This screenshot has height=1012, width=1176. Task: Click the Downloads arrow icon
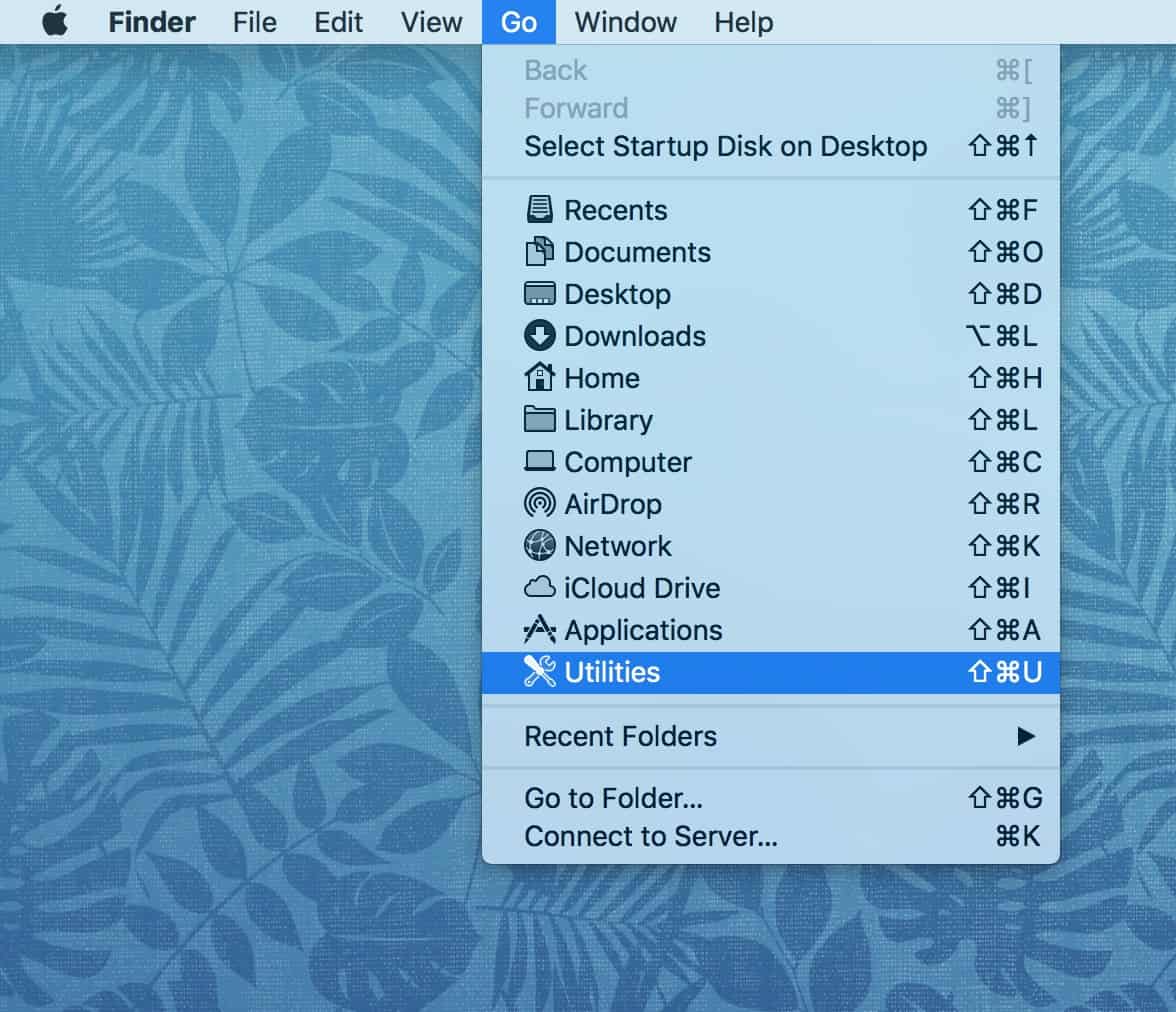click(539, 336)
